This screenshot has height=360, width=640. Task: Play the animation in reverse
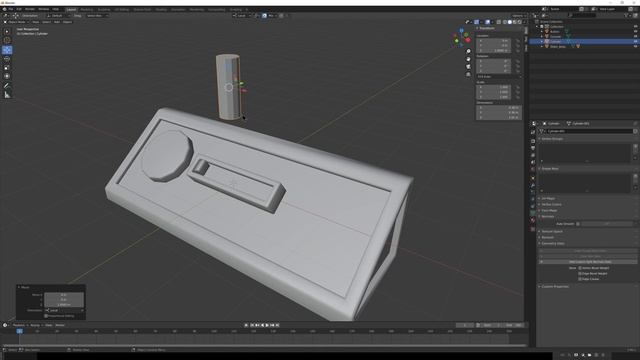pyautogui.click(x=262, y=325)
